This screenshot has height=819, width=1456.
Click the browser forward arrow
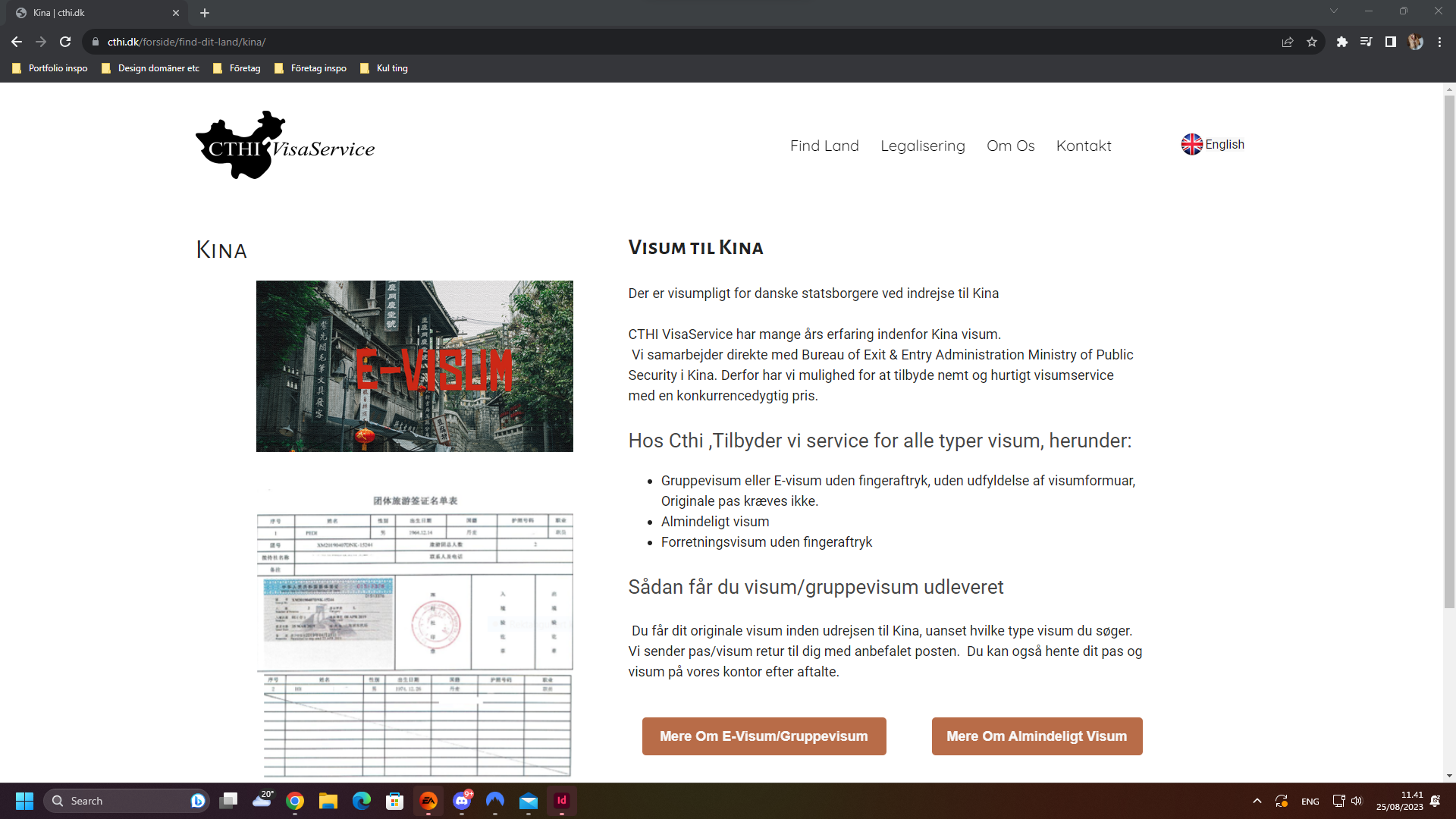41,42
